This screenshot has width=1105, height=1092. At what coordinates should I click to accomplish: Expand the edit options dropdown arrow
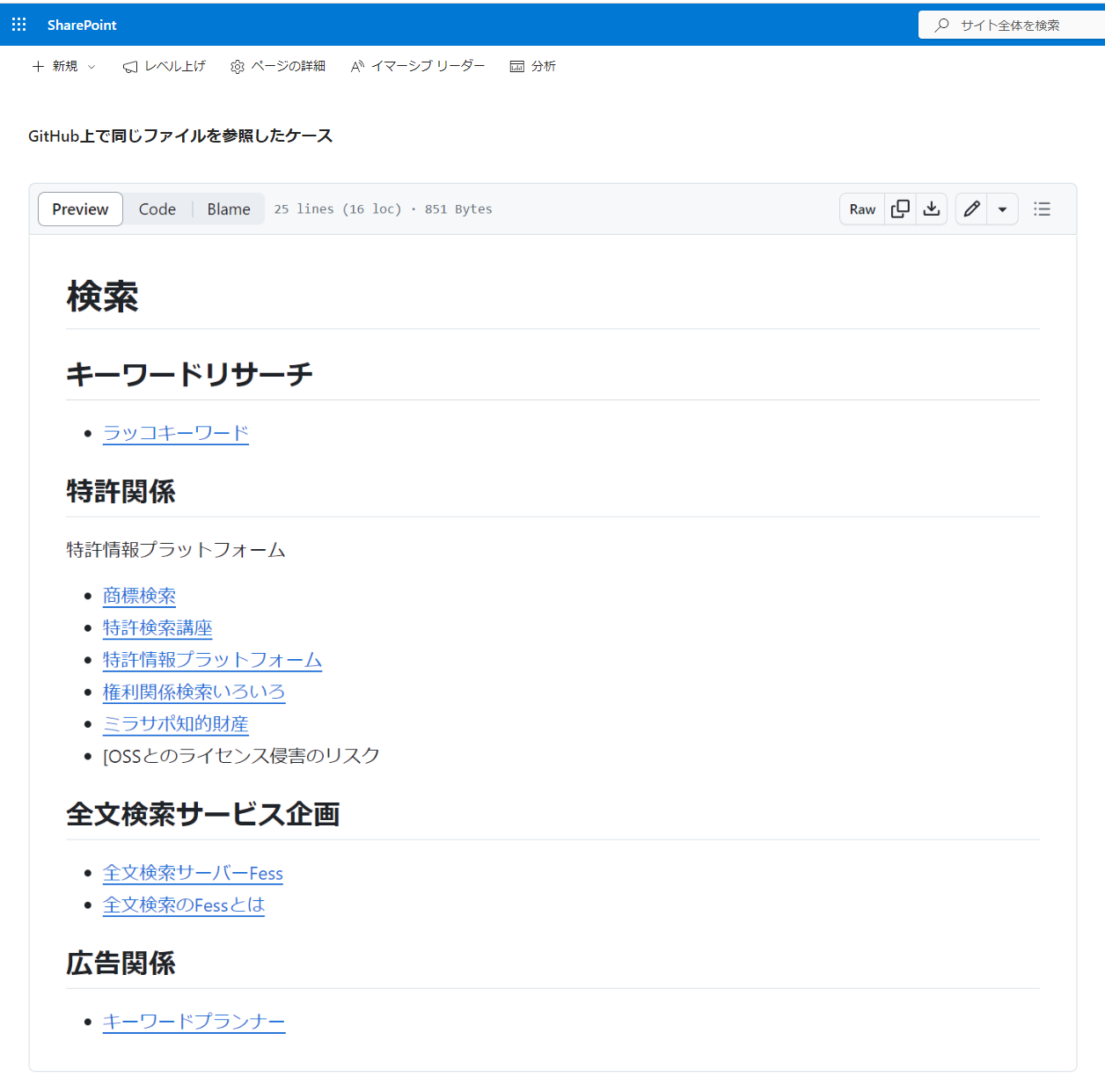pyautogui.click(x=1002, y=209)
